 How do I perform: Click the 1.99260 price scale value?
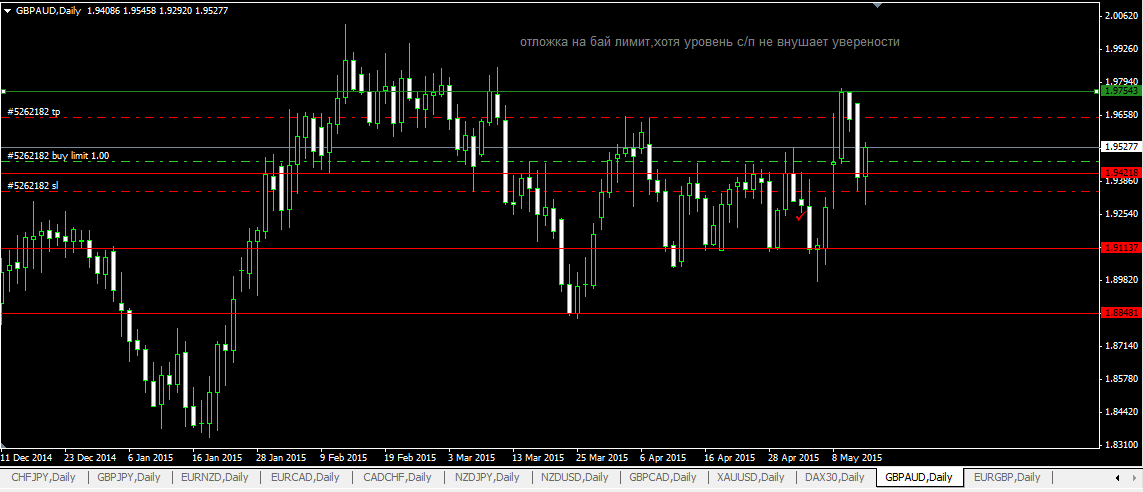1123,49
